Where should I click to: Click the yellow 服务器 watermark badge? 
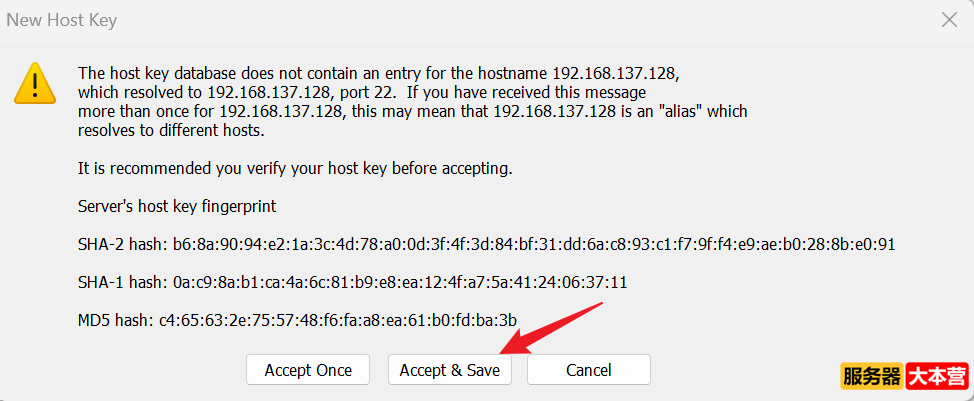(x=872, y=377)
